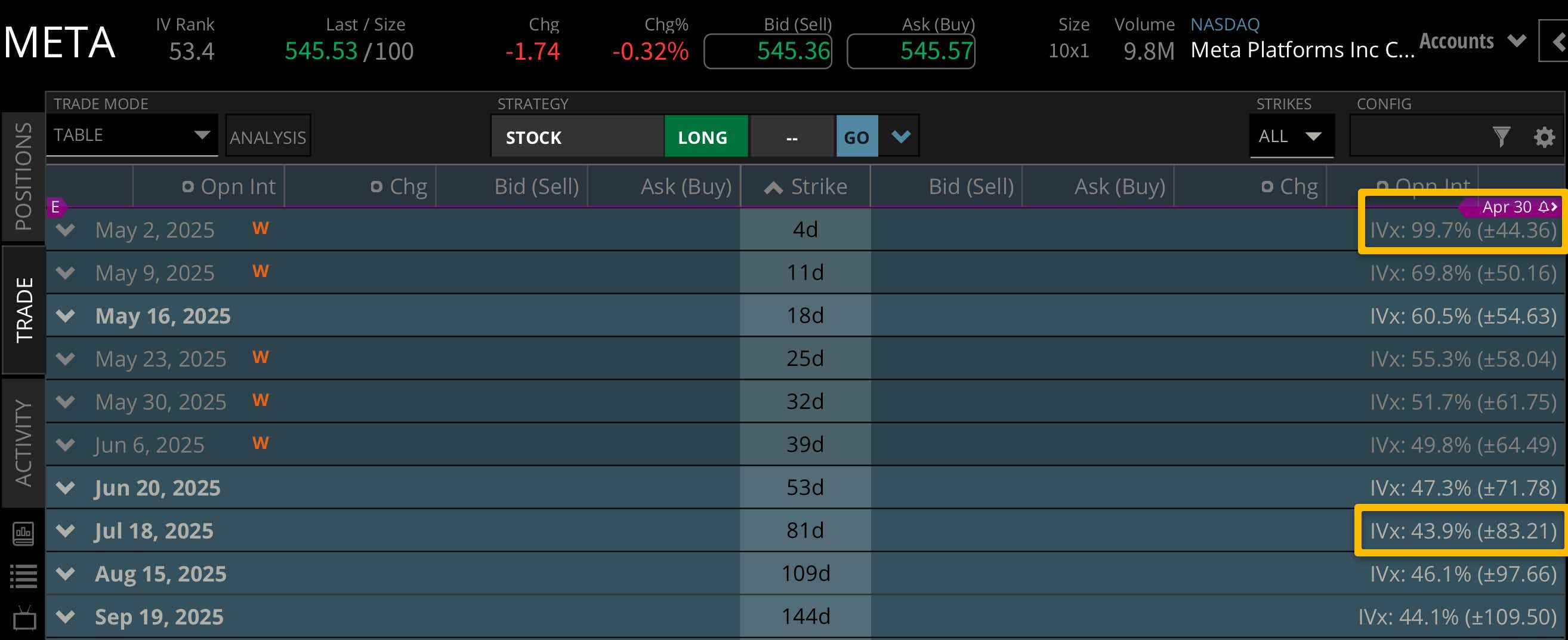Click the chart icon in left sidebar
This screenshot has height=640, width=1568.
[x=24, y=534]
